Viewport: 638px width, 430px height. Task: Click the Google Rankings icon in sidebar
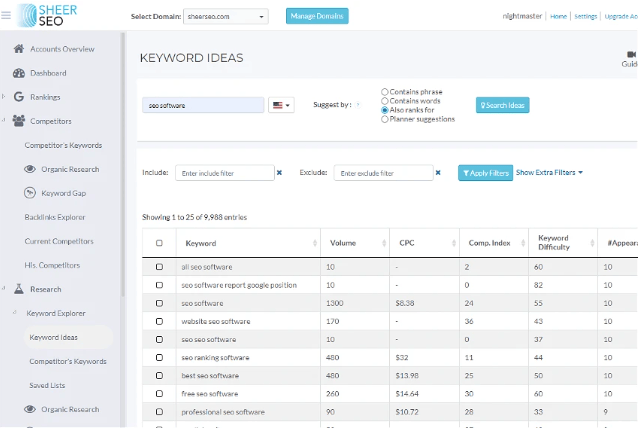click(19, 97)
